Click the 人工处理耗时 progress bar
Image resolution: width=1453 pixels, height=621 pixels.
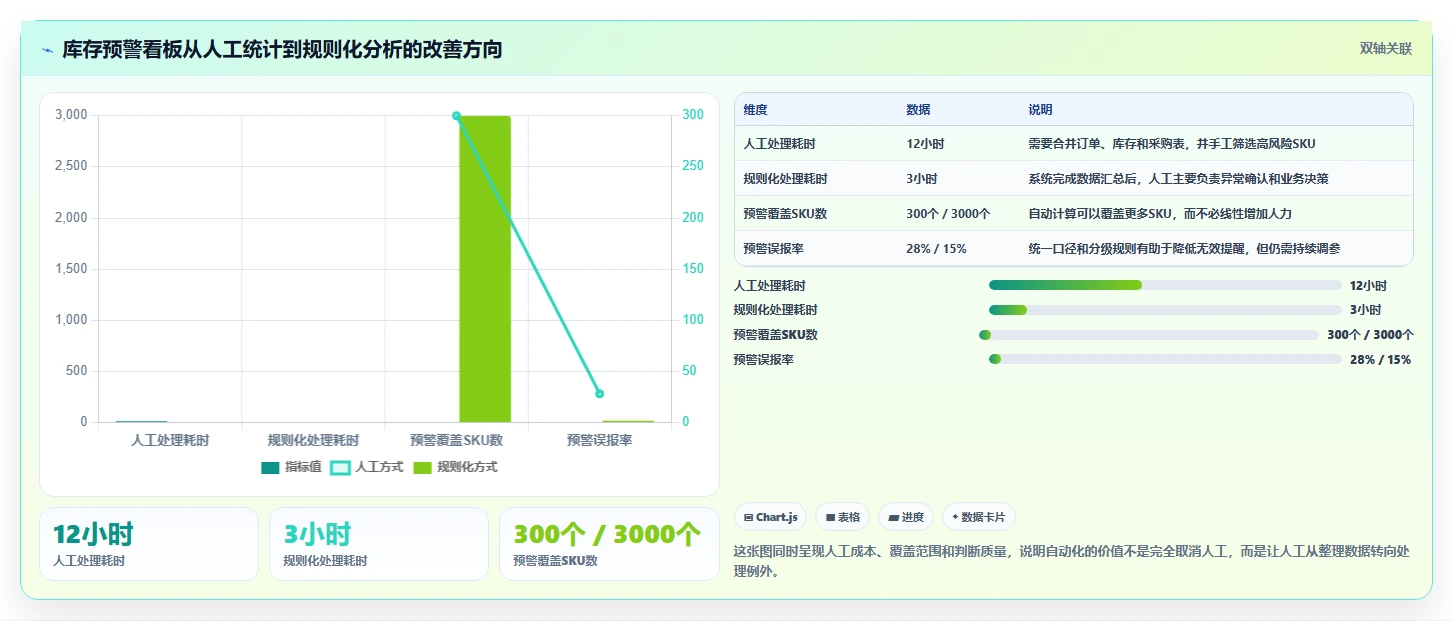(x=1165, y=285)
